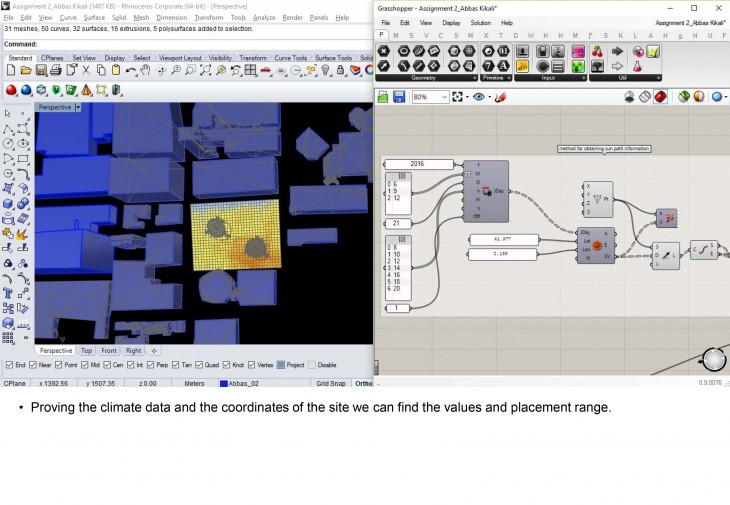Click the Grasshopper sketch pencil icon
The image size is (730, 505).
tap(501, 97)
